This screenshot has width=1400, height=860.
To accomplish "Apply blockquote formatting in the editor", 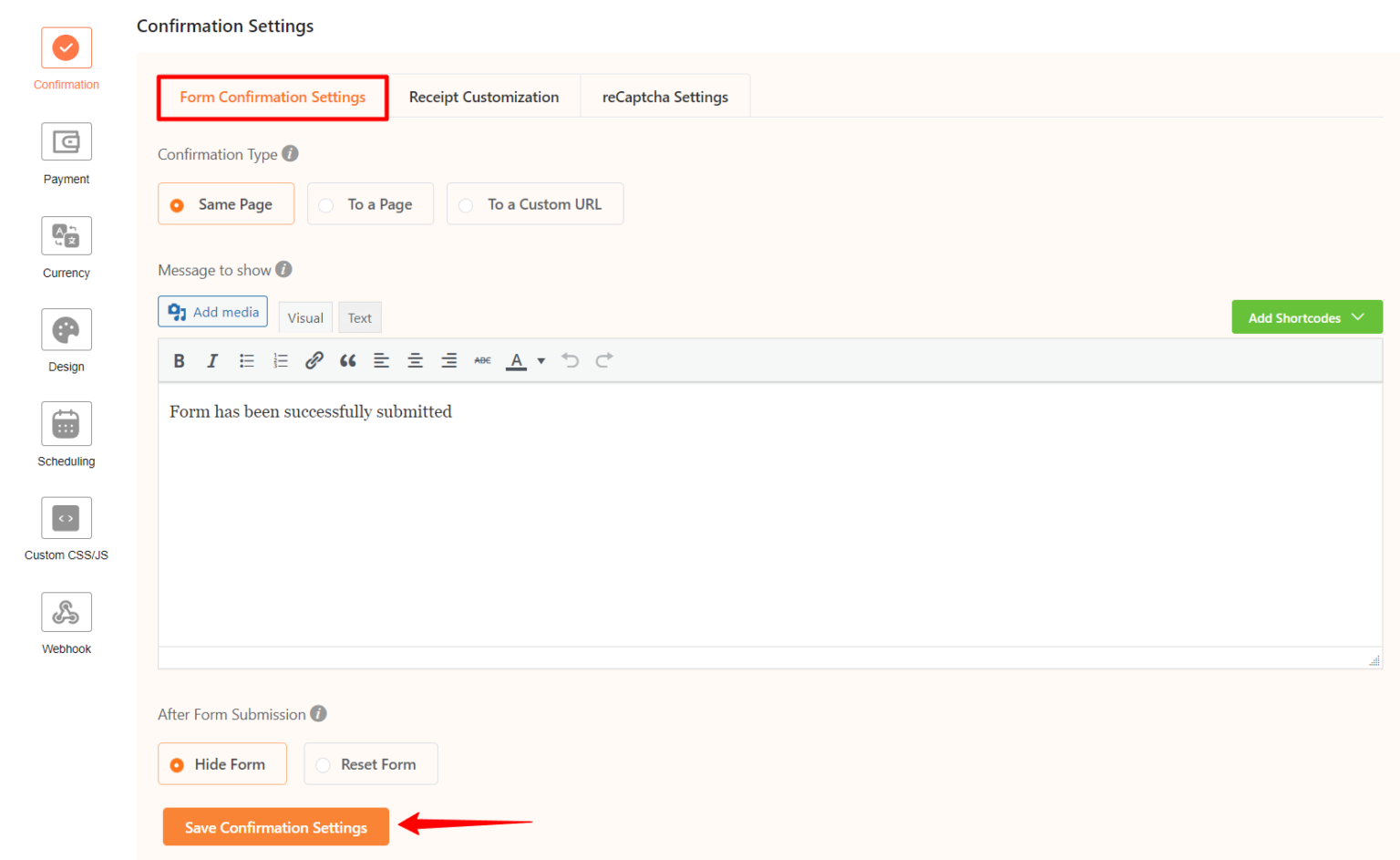I will pyautogui.click(x=347, y=360).
